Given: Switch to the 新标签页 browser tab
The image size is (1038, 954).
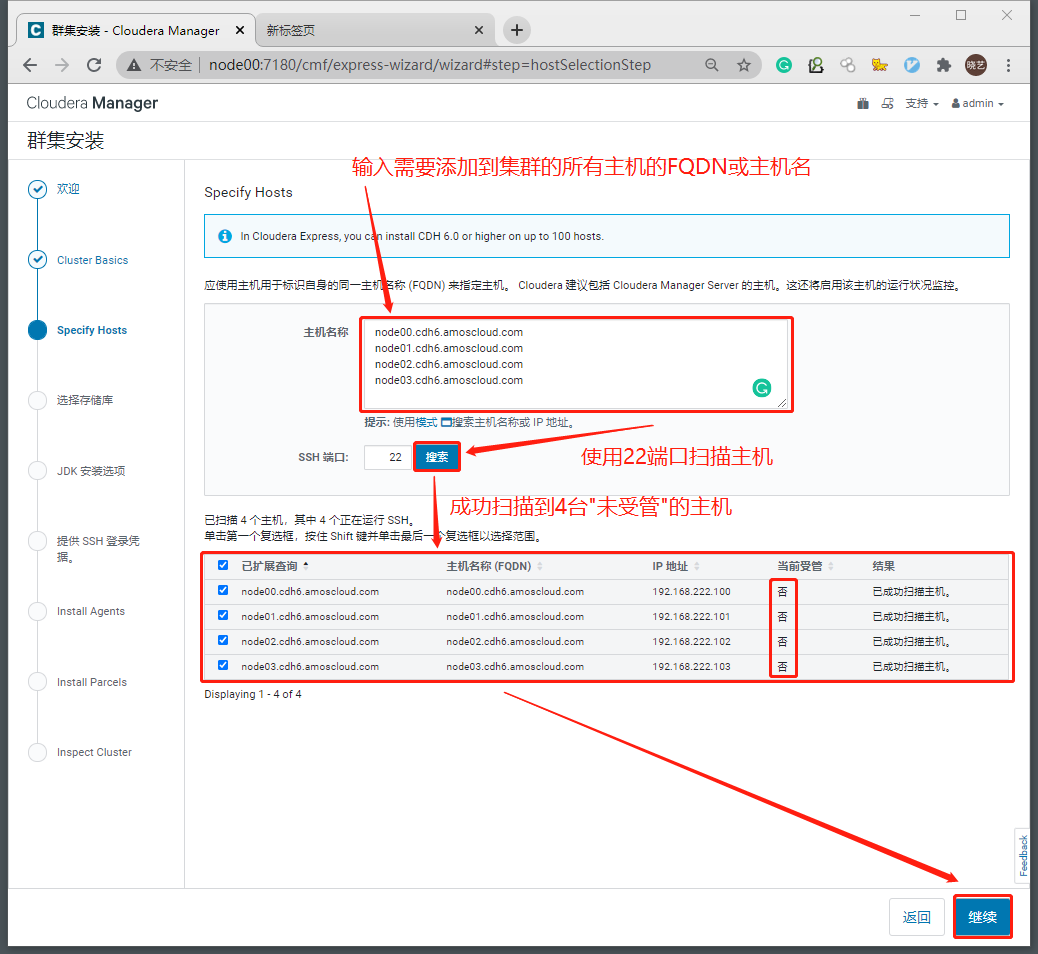Looking at the screenshot, I should [x=374, y=30].
